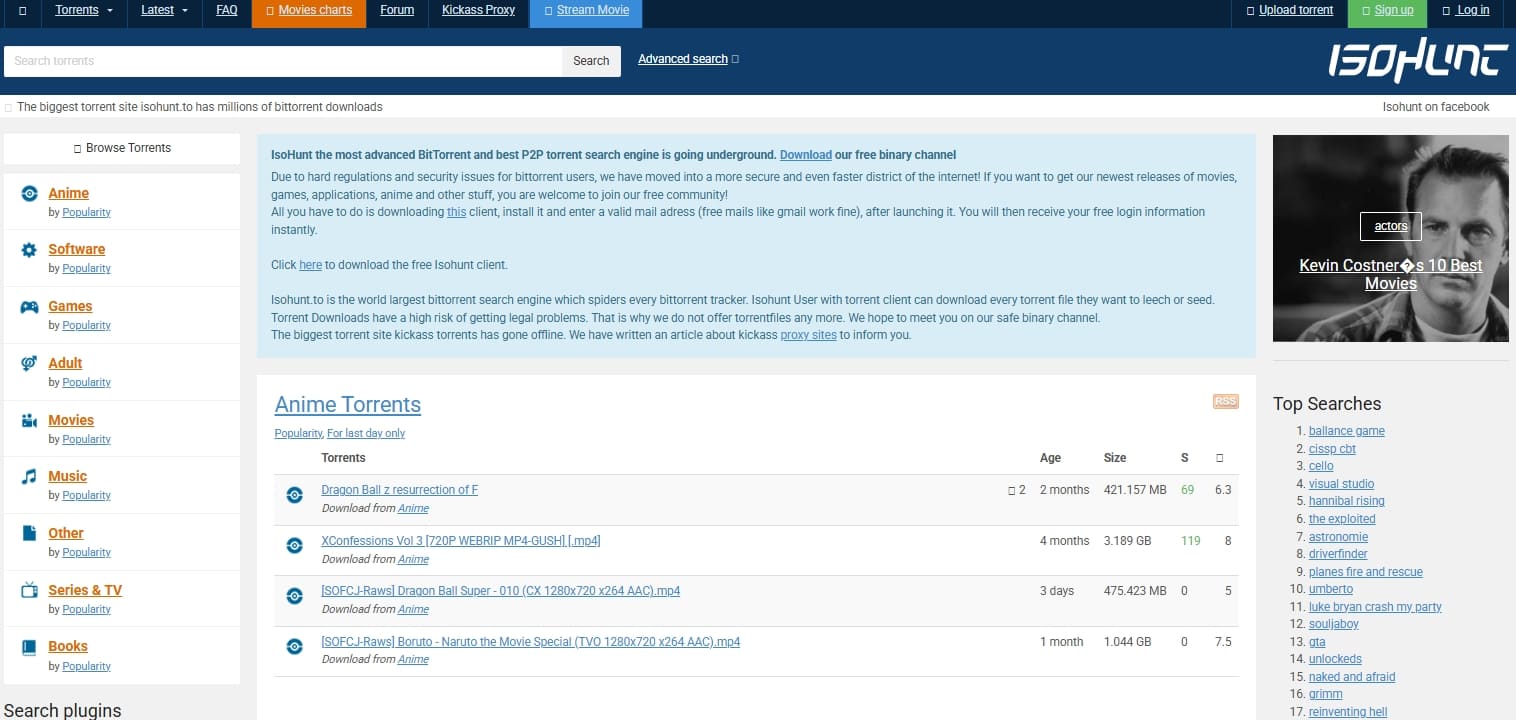Click the Other category file icon
This screenshot has width=1516, height=720.
click(30, 534)
